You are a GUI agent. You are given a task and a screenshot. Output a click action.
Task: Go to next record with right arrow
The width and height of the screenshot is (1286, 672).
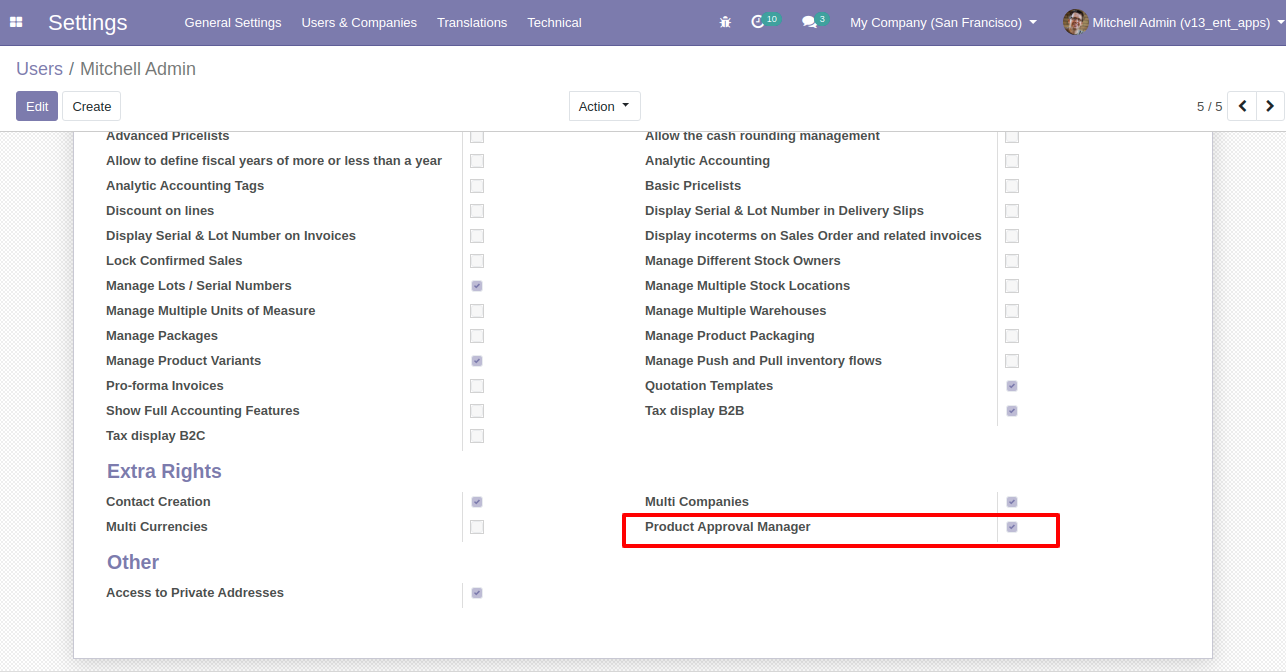pos(1270,106)
